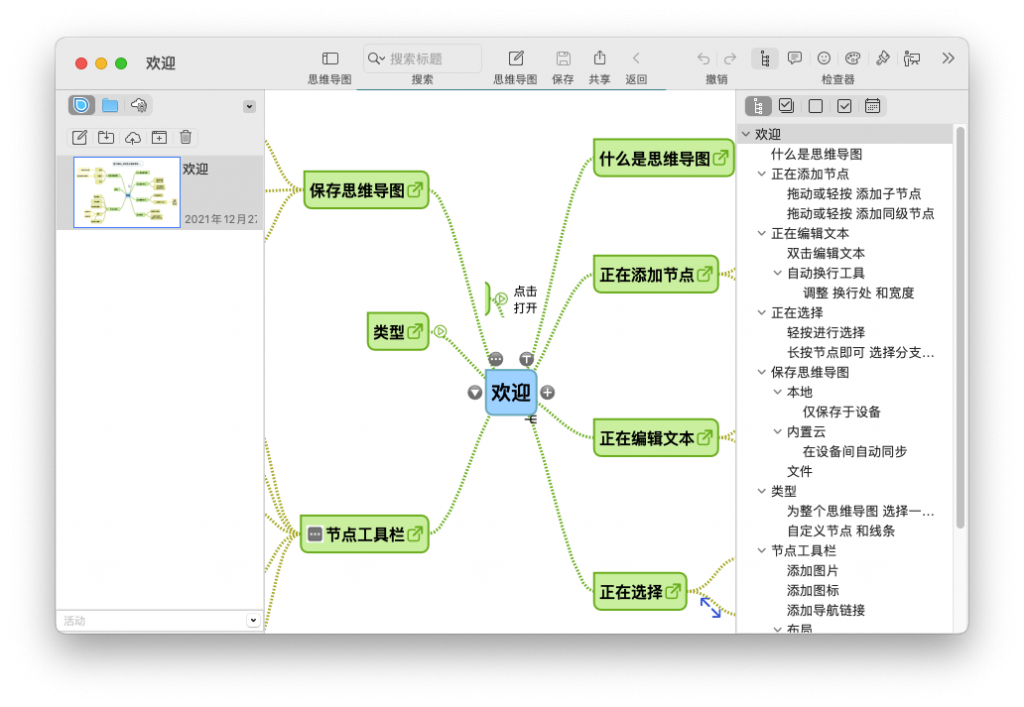Click the trash delete icon in sidebar
This screenshot has width=1024, height=707.
point(185,137)
